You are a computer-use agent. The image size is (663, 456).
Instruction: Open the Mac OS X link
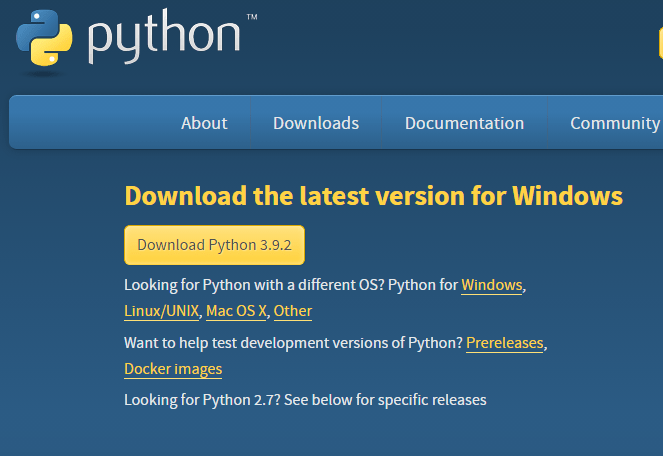tap(236, 311)
